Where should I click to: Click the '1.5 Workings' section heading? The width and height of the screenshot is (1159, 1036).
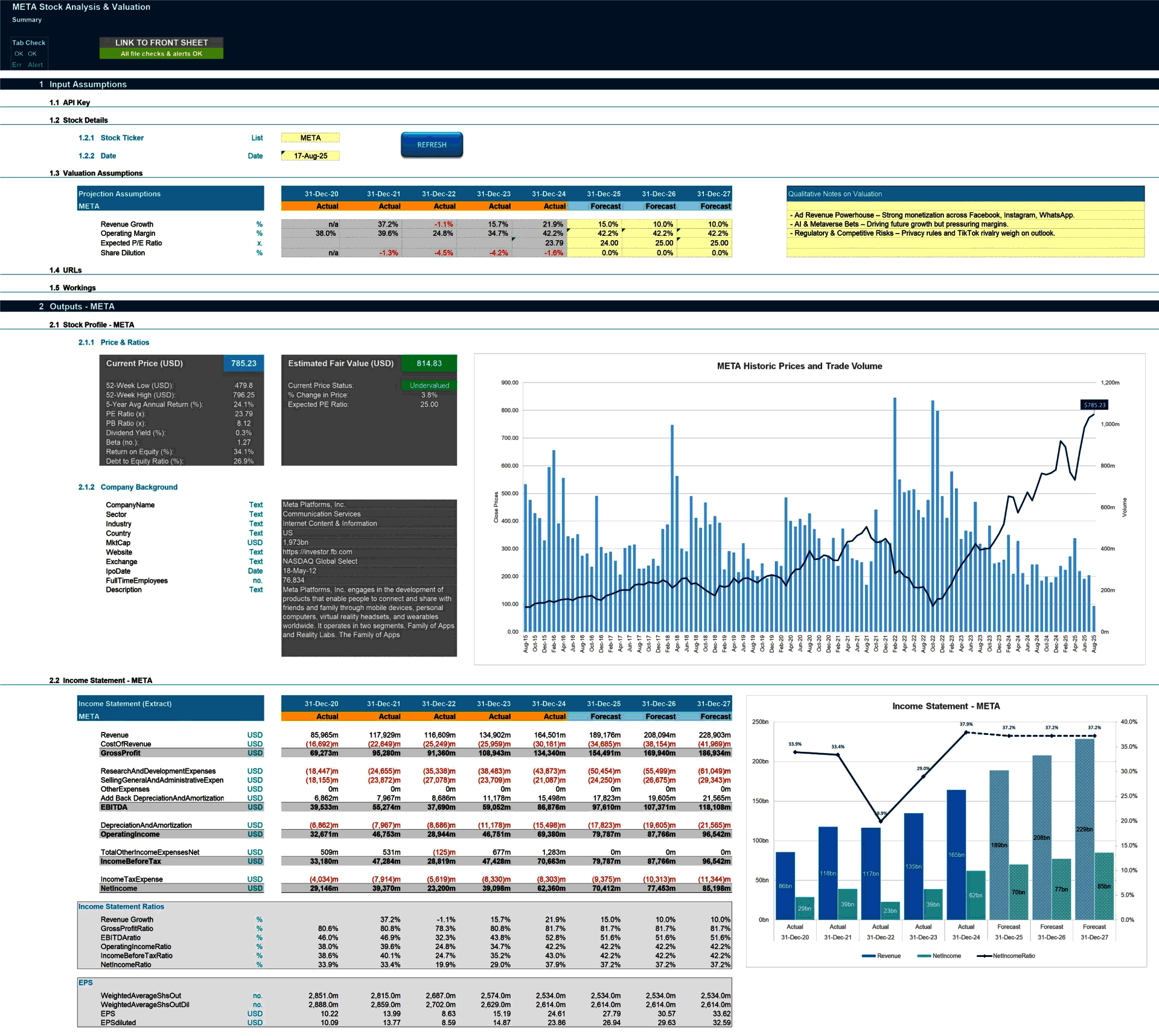(72, 288)
